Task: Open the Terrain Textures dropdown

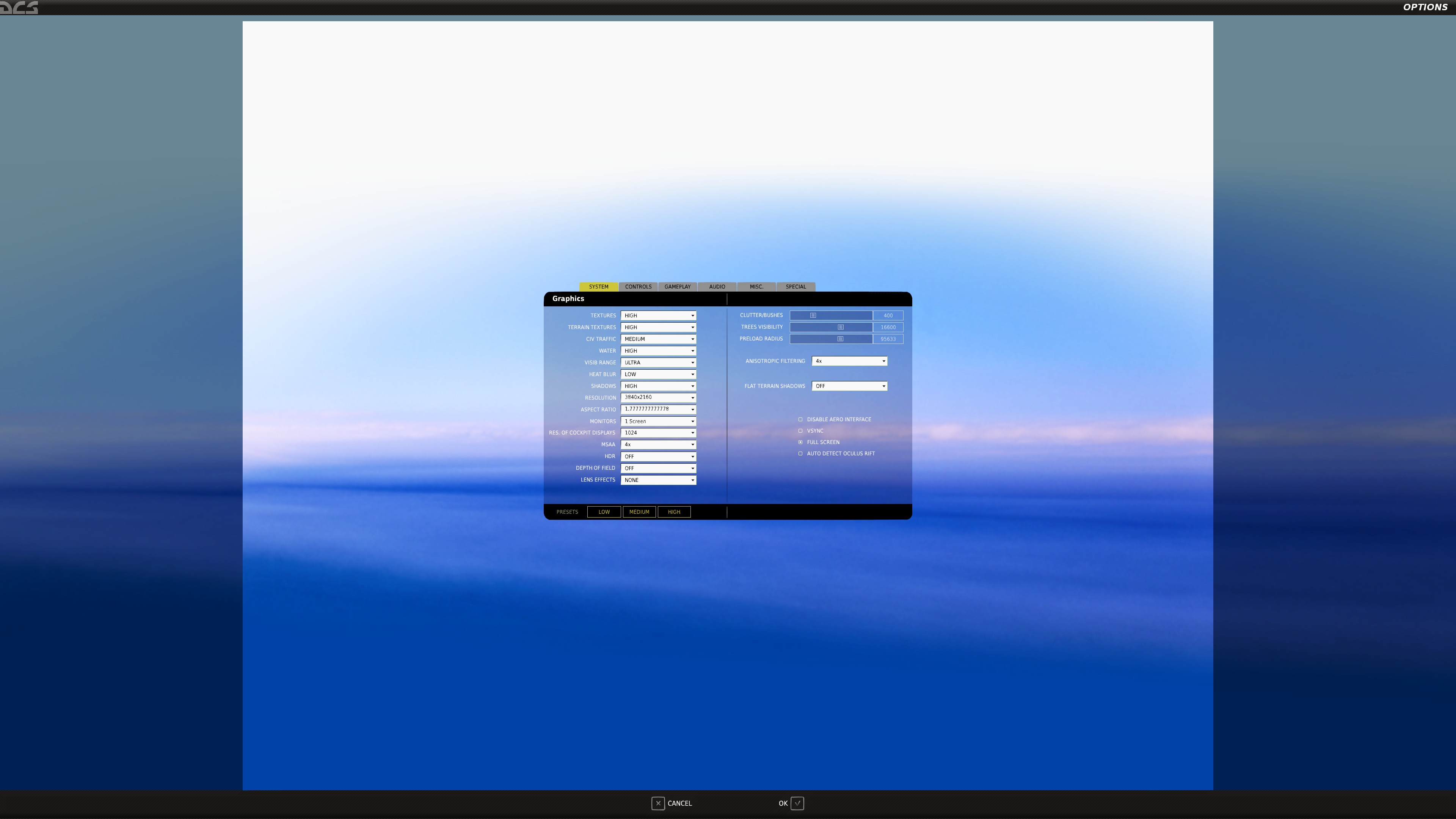Action: coord(659,327)
